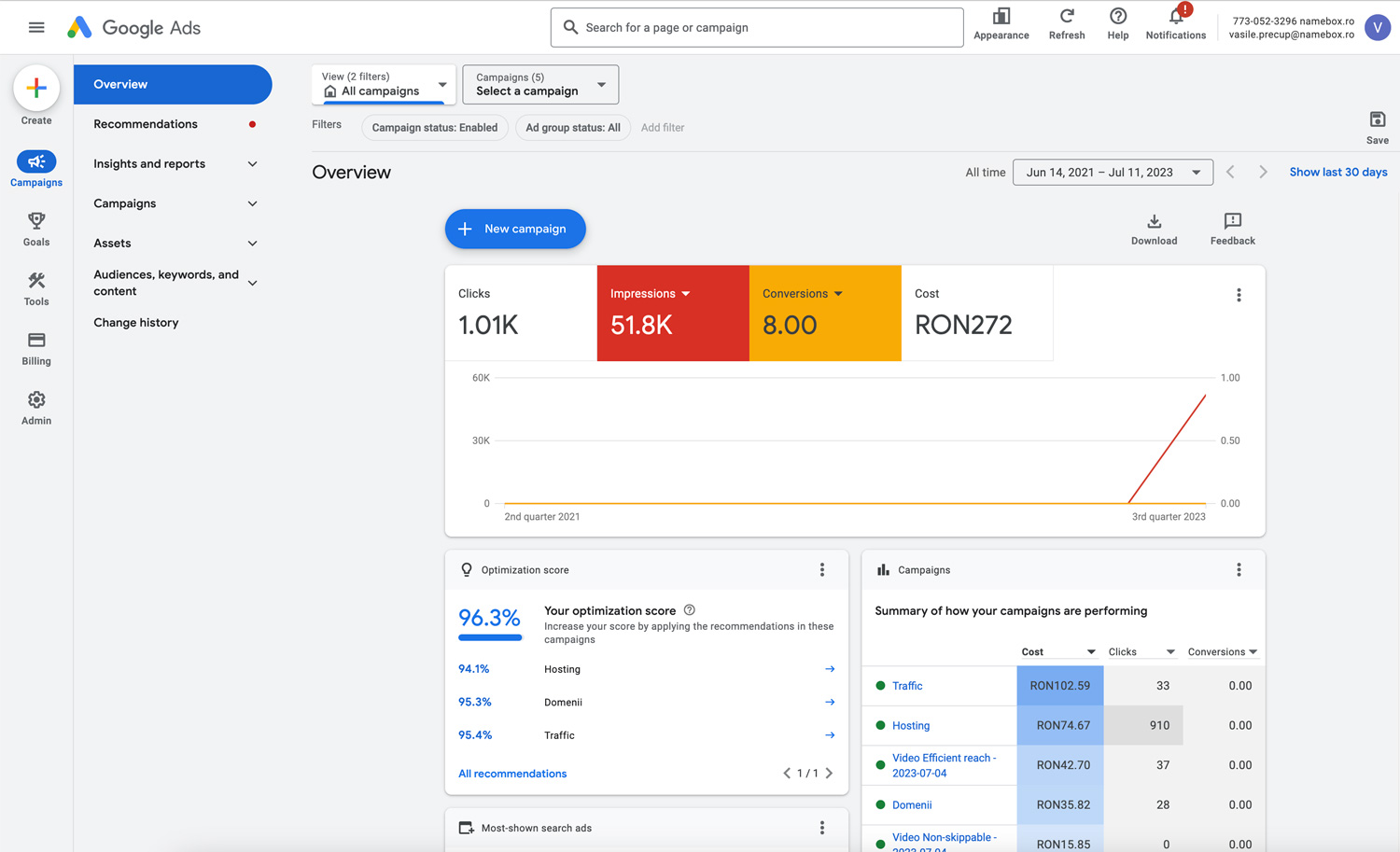Viewport: 1400px width, 852px height.
Task: Next page of recommendations arrow
Action: click(829, 773)
